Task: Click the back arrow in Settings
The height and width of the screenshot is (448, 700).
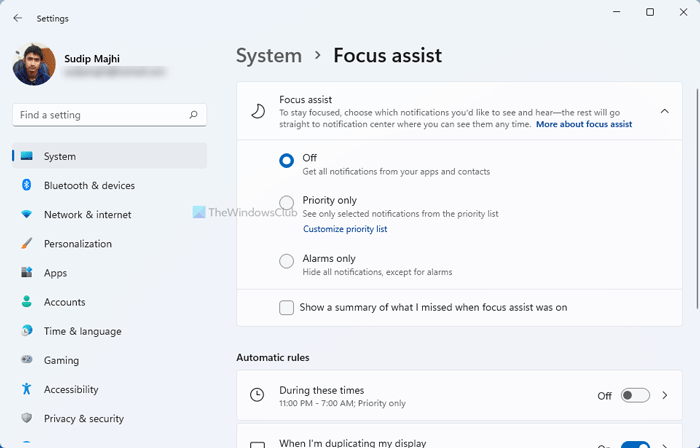Action: tap(17, 18)
